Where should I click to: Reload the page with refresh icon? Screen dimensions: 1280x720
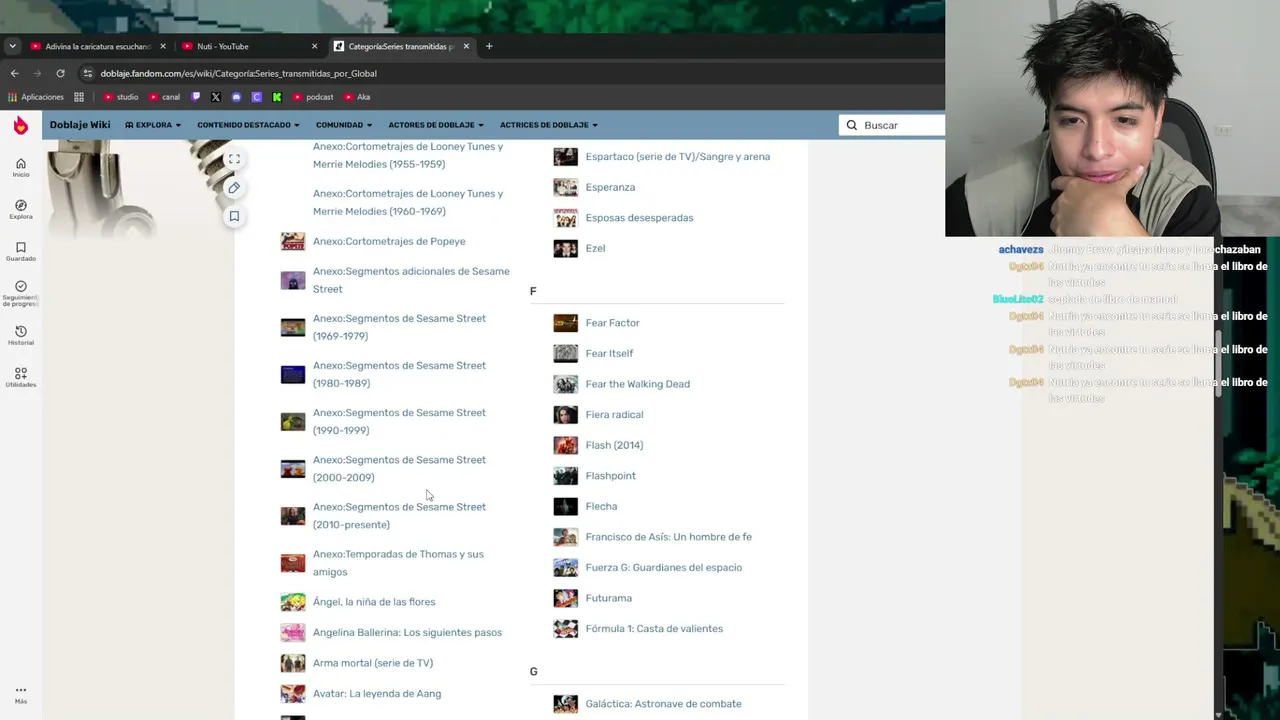(x=60, y=73)
